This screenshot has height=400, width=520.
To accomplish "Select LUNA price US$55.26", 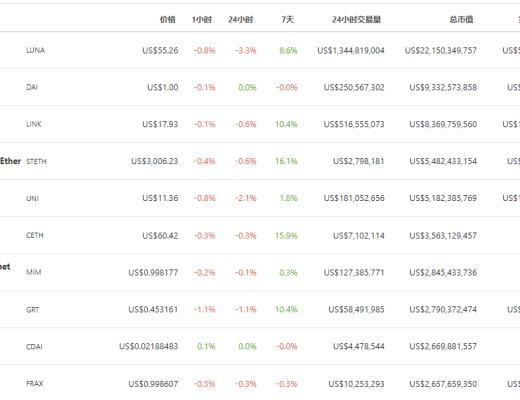I will (160, 50).
